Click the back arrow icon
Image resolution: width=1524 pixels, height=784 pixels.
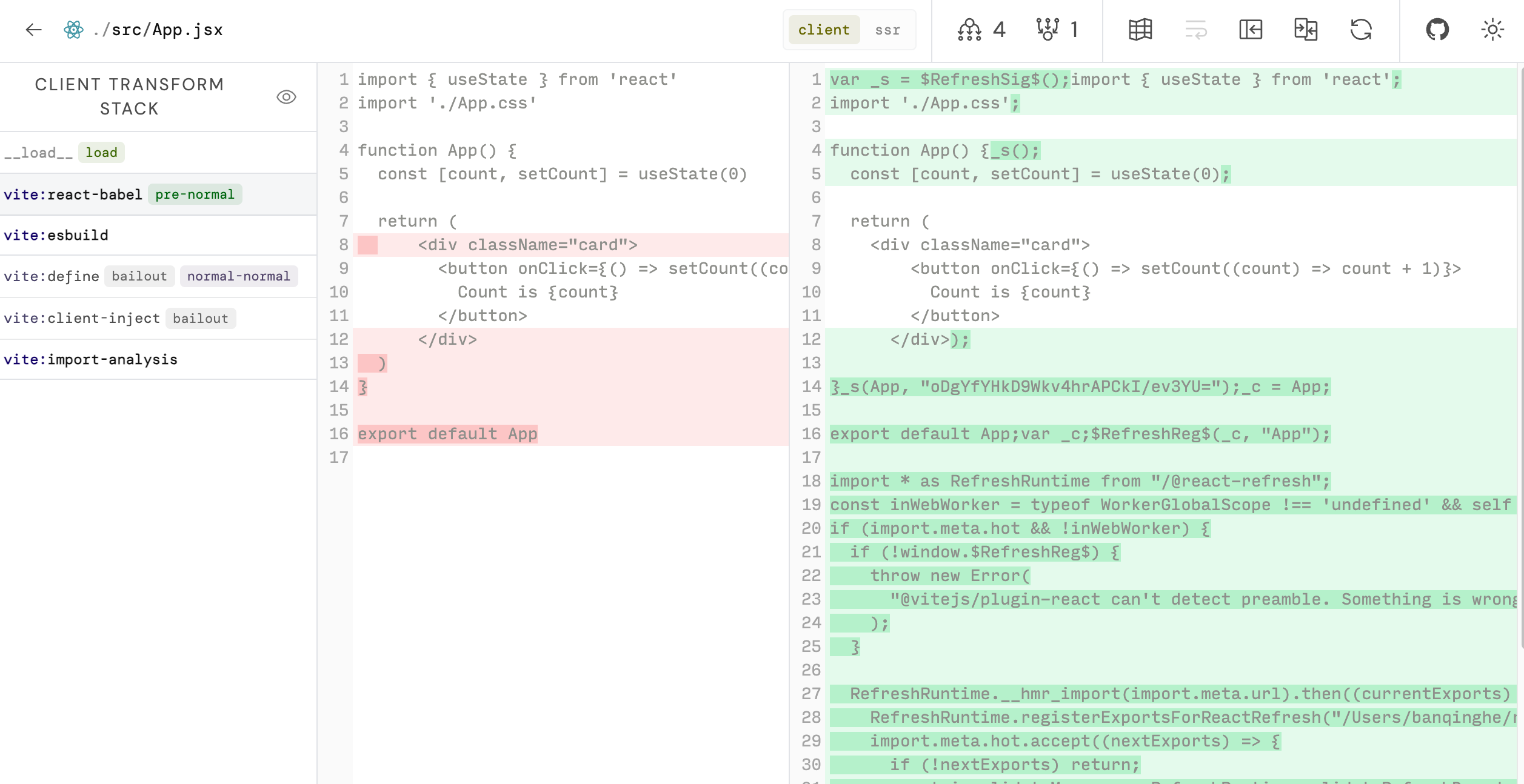tap(33, 30)
